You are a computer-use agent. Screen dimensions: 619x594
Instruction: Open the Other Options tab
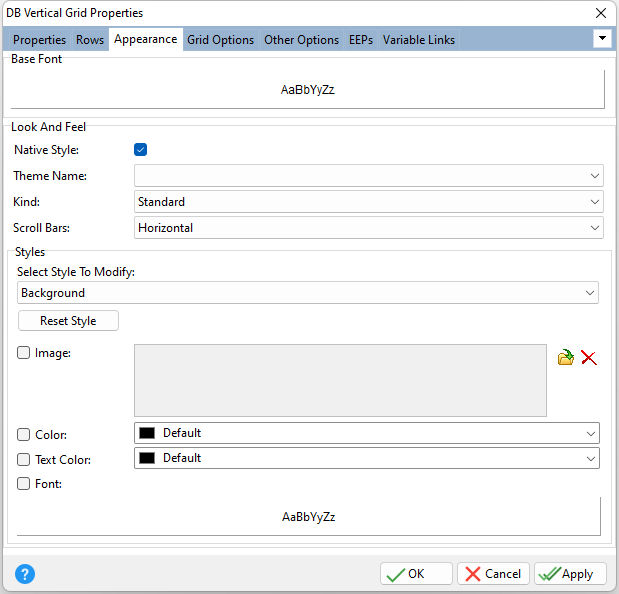[x=301, y=39]
